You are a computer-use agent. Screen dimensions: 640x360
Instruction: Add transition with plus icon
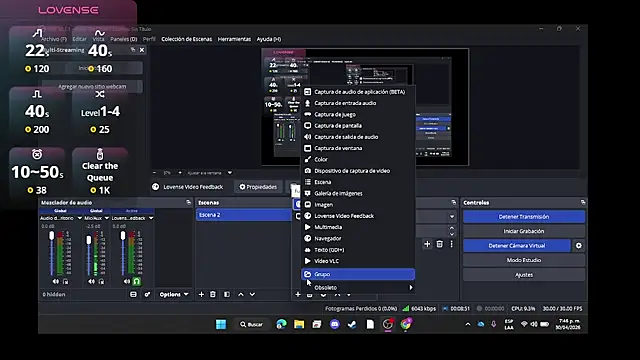[427, 244]
